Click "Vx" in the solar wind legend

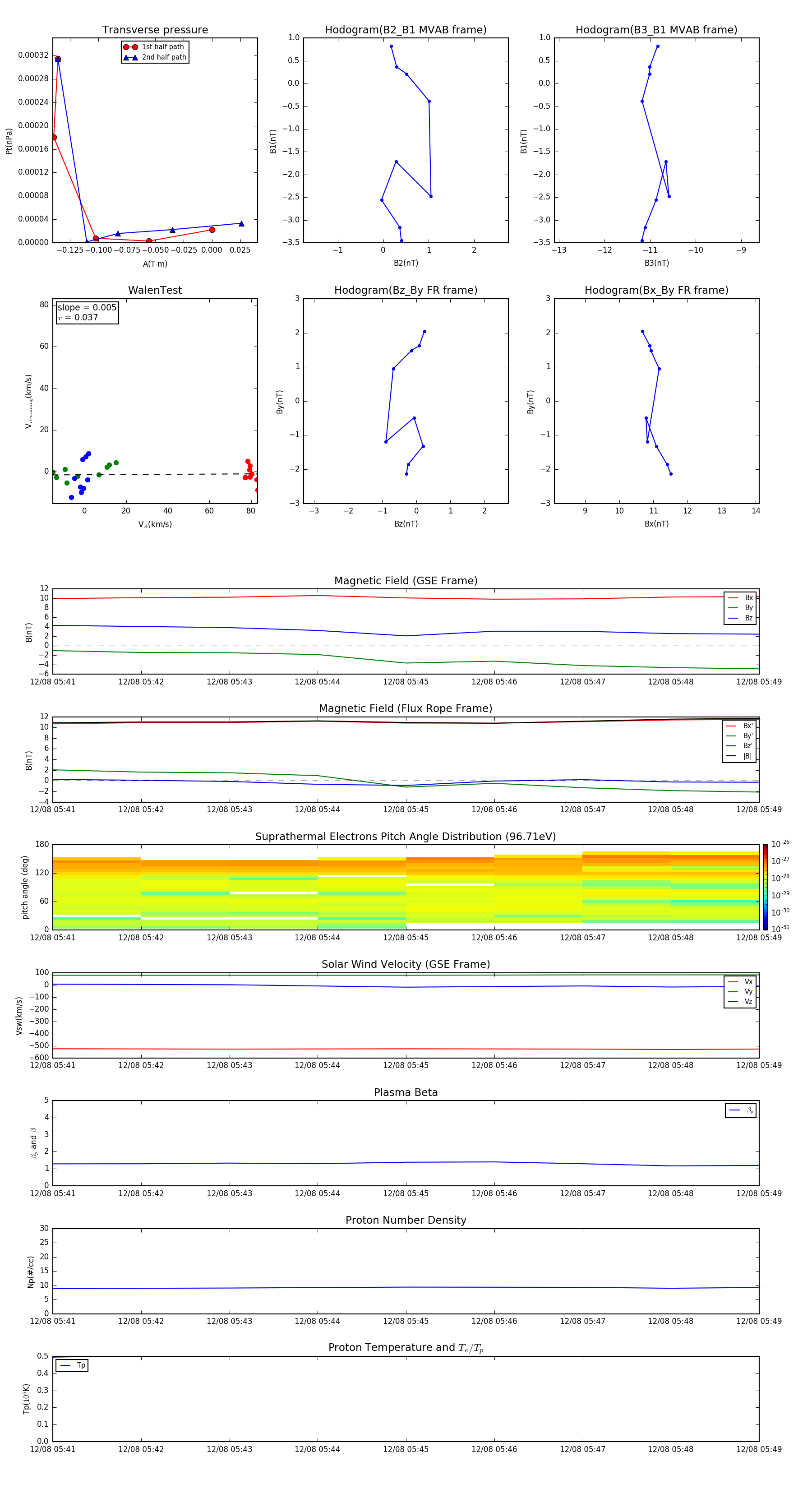point(748,981)
